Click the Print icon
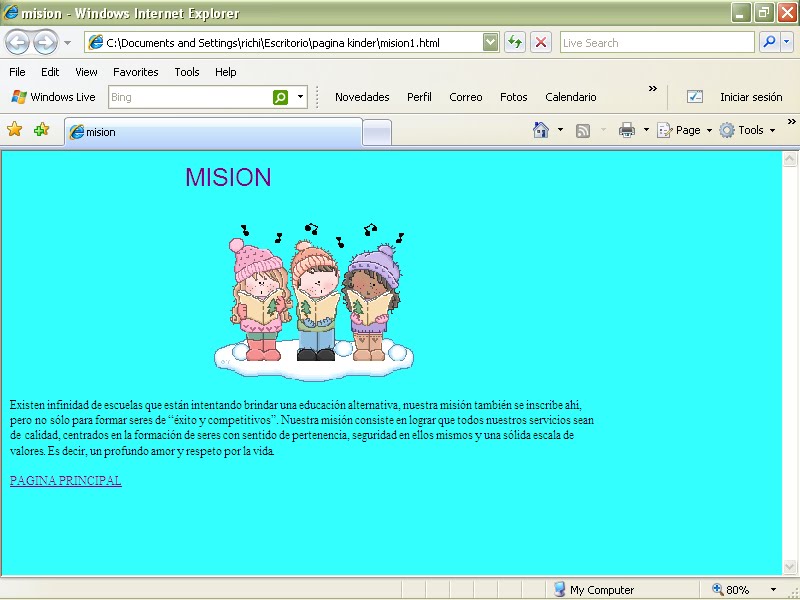Viewport: 800px width, 600px height. [x=627, y=130]
